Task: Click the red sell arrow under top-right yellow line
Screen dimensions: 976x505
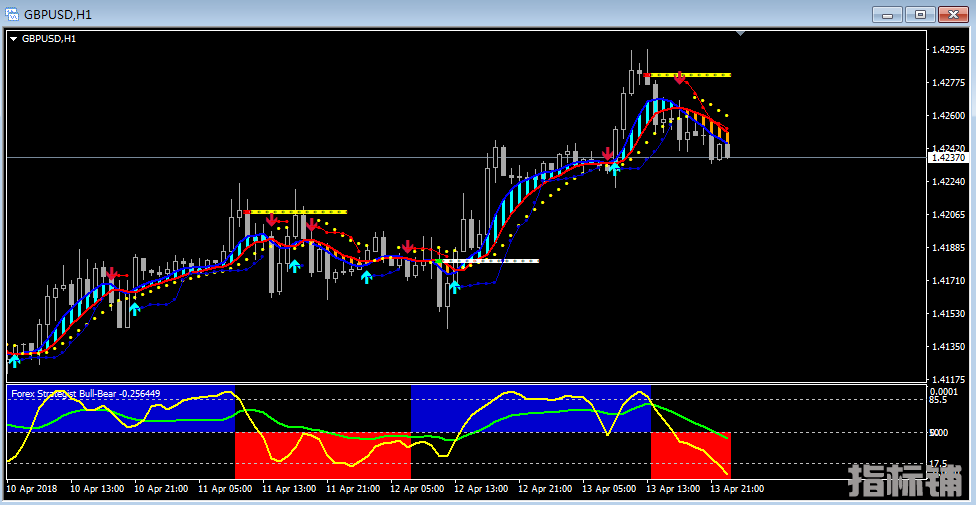Action: tap(680, 78)
